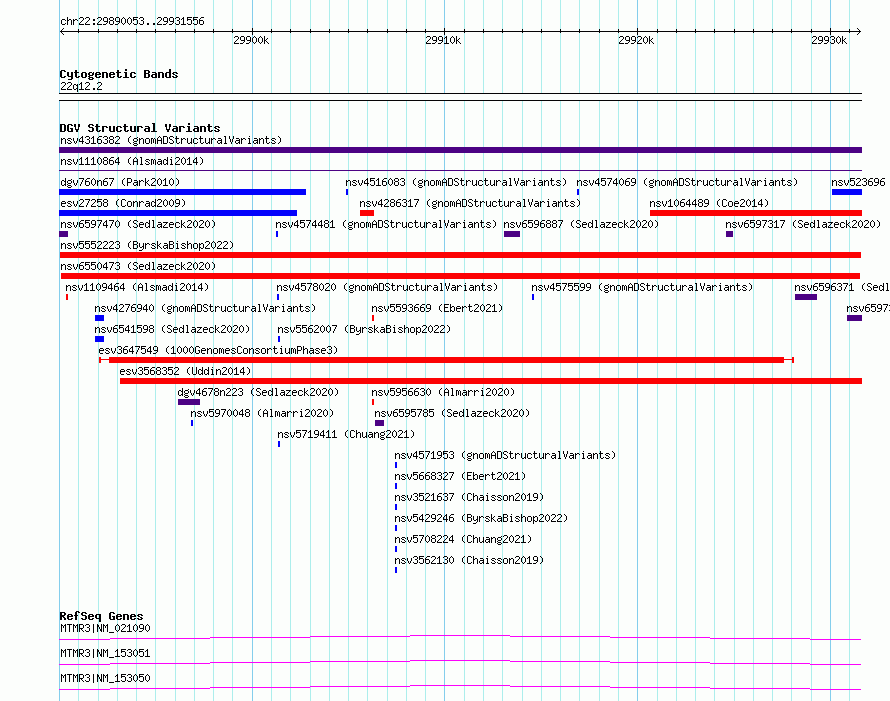Viewport: 890px width, 701px height.
Task: Click nsv5562007 (ByrskaBishop2022) label
Action: coord(364,329)
